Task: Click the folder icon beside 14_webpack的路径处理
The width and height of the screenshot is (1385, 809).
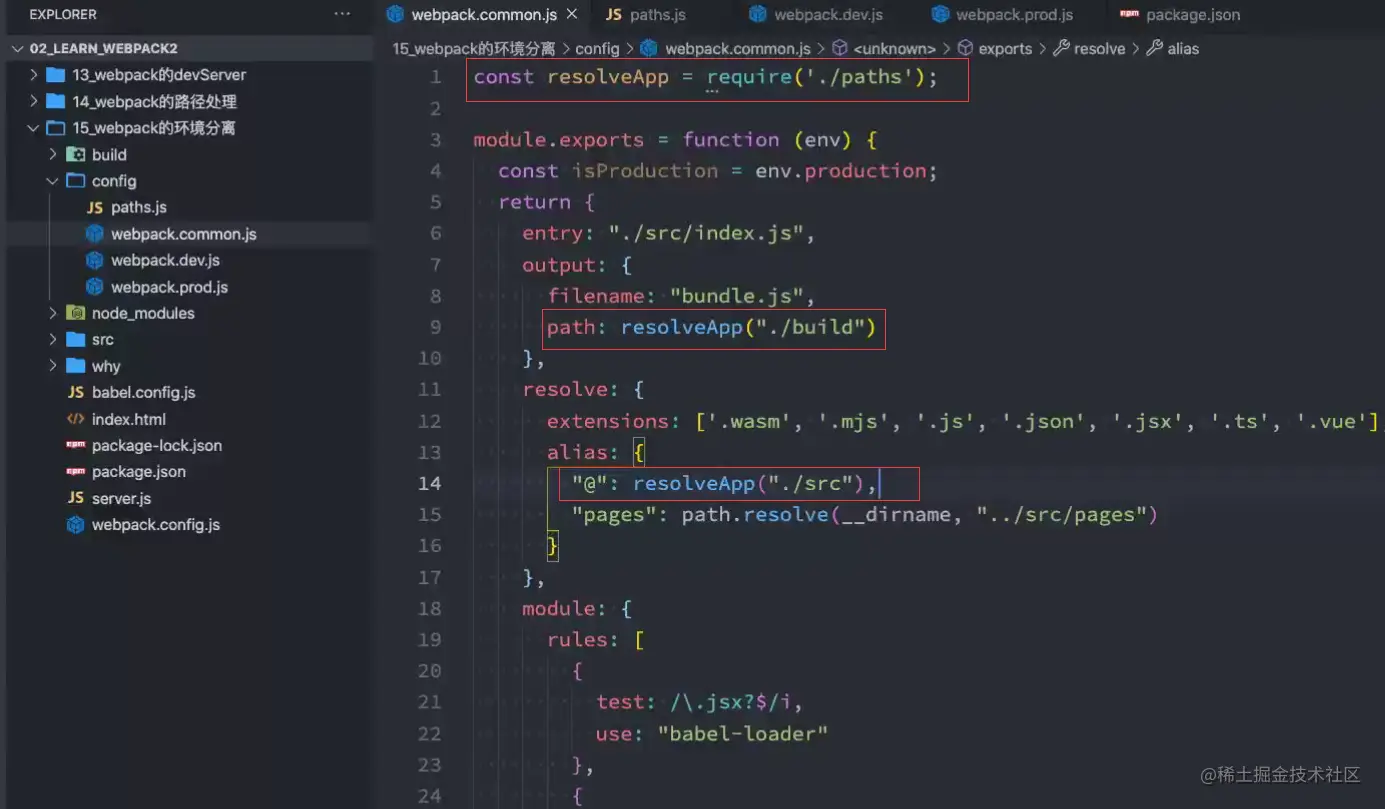Action: [x=55, y=101]
